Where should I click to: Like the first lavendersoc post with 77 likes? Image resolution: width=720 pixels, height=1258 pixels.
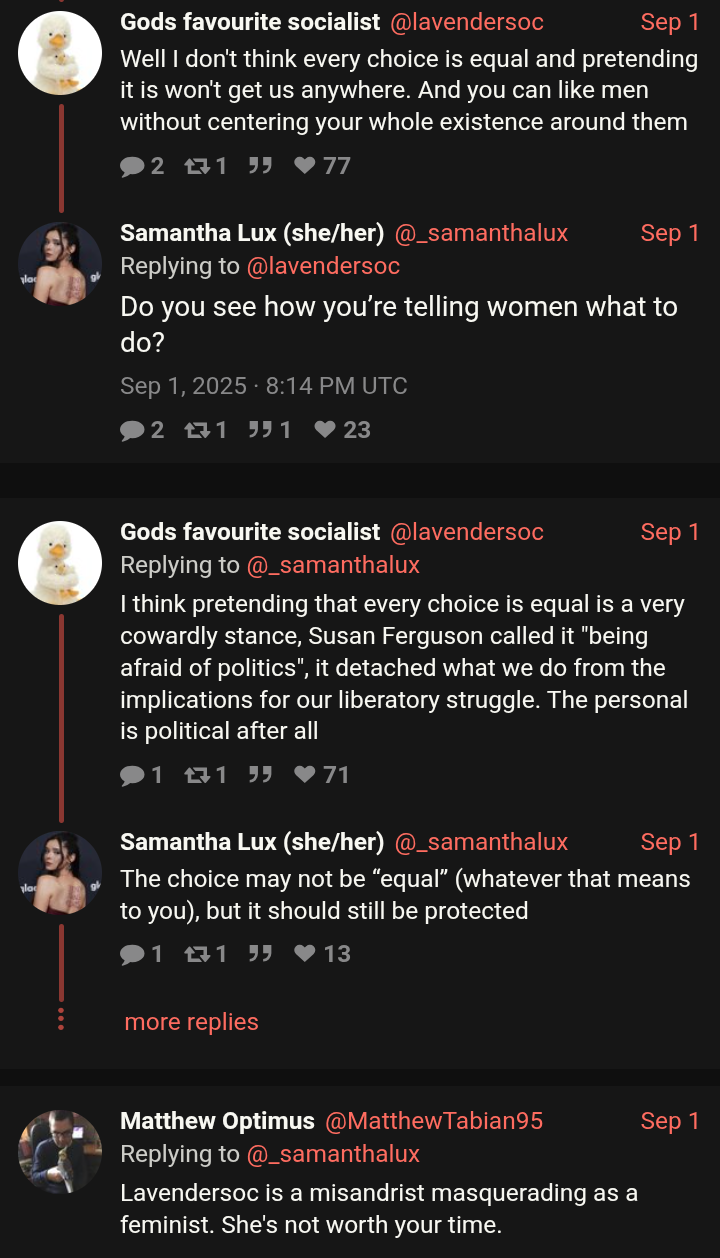coord(305,165)
